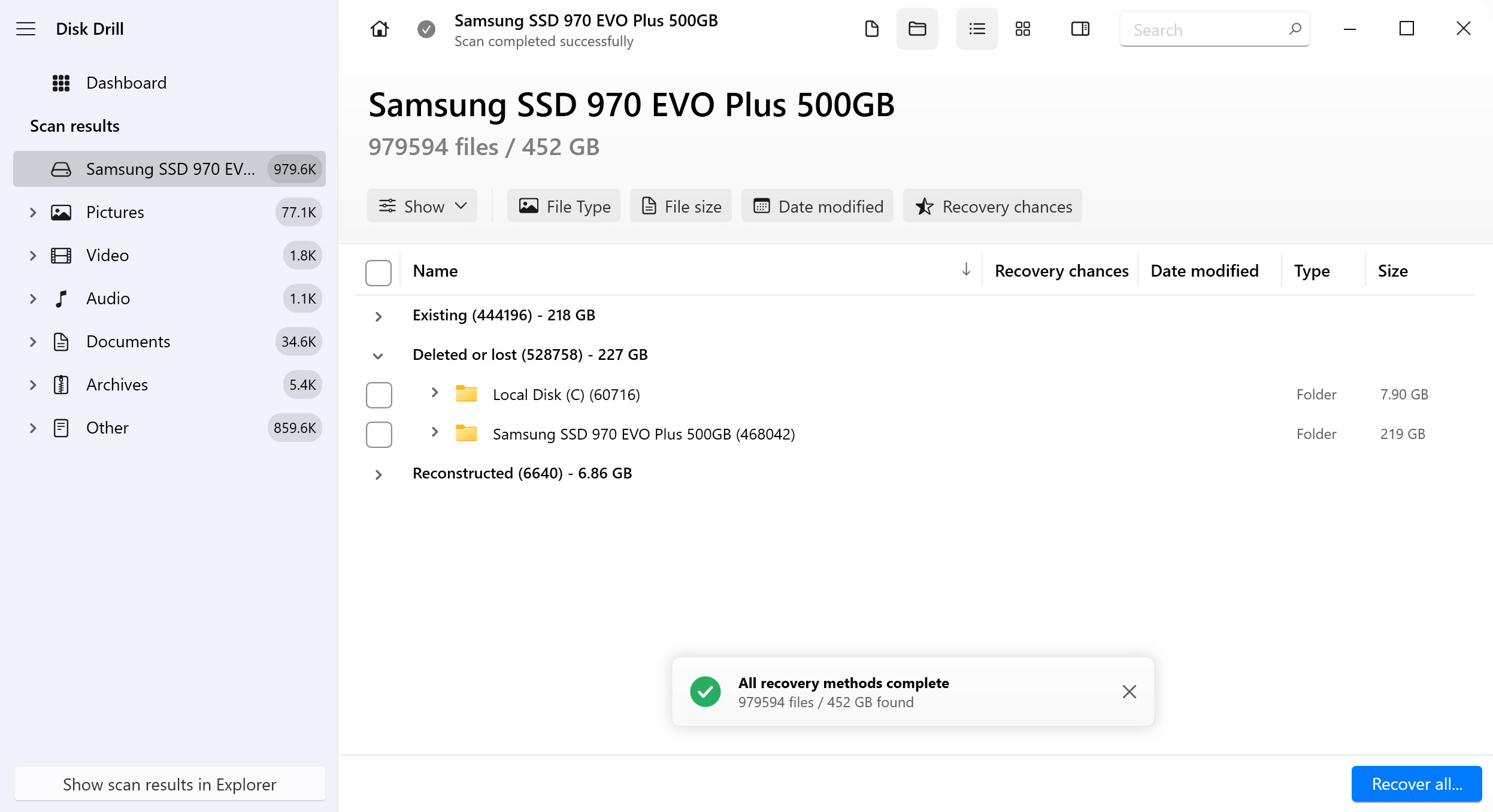Screen dimensions: 1493x812
Task: Filter by File Type
Action: click(x=564, y=206)
